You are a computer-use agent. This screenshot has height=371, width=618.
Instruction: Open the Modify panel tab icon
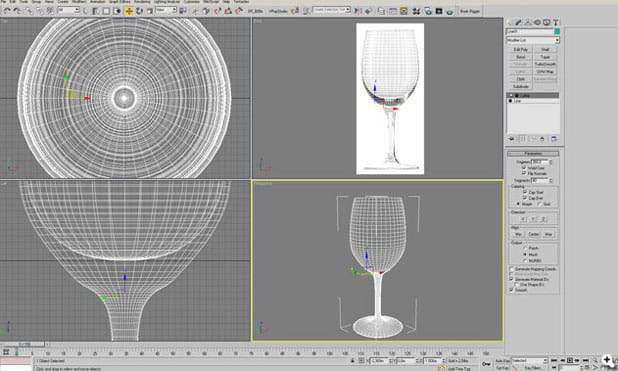pyautogui.click(x=519, y=22)
